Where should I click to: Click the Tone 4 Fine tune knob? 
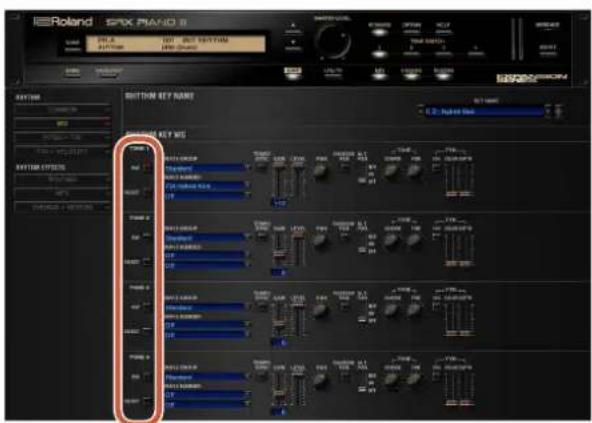[415, 379]
